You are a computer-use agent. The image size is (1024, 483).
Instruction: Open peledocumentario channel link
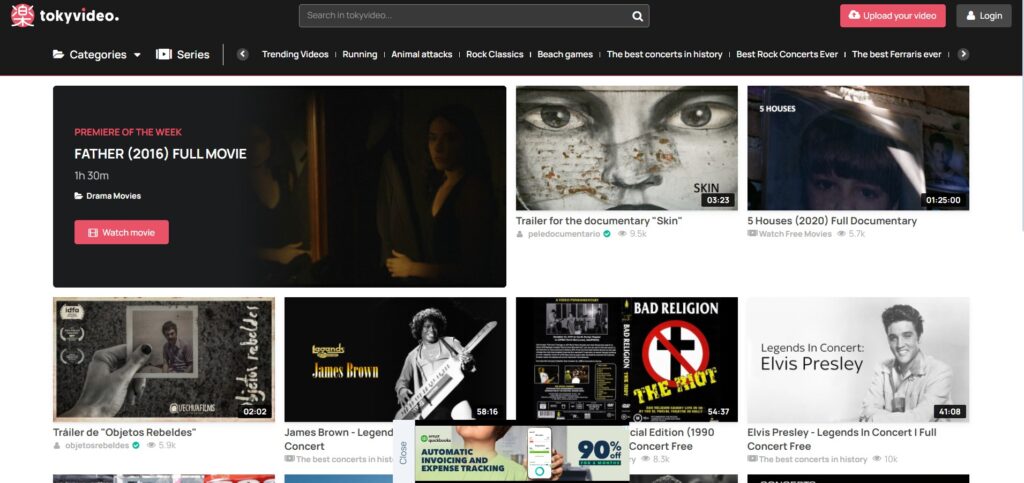(564, 234)
